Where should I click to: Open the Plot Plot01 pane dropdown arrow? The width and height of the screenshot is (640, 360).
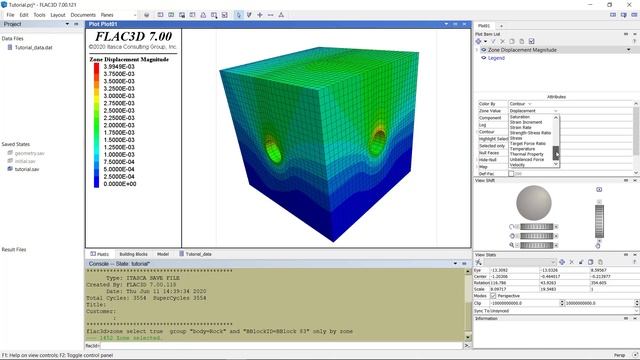[446, 24]
